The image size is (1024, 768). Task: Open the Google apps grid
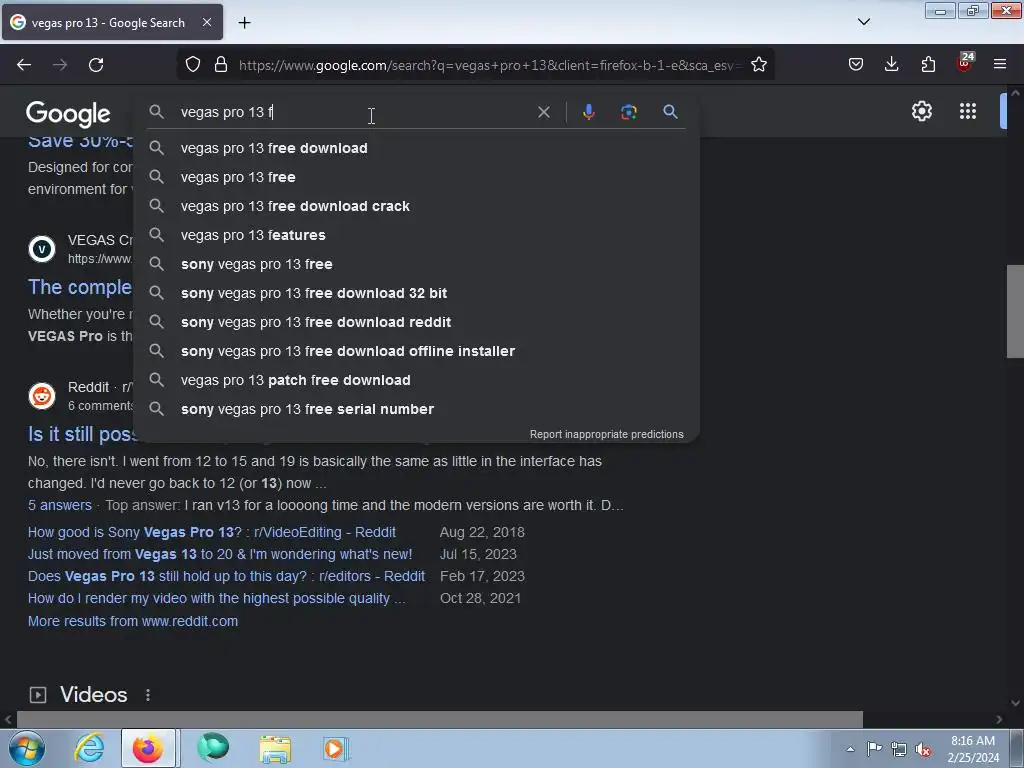click(x=968, y=111)
